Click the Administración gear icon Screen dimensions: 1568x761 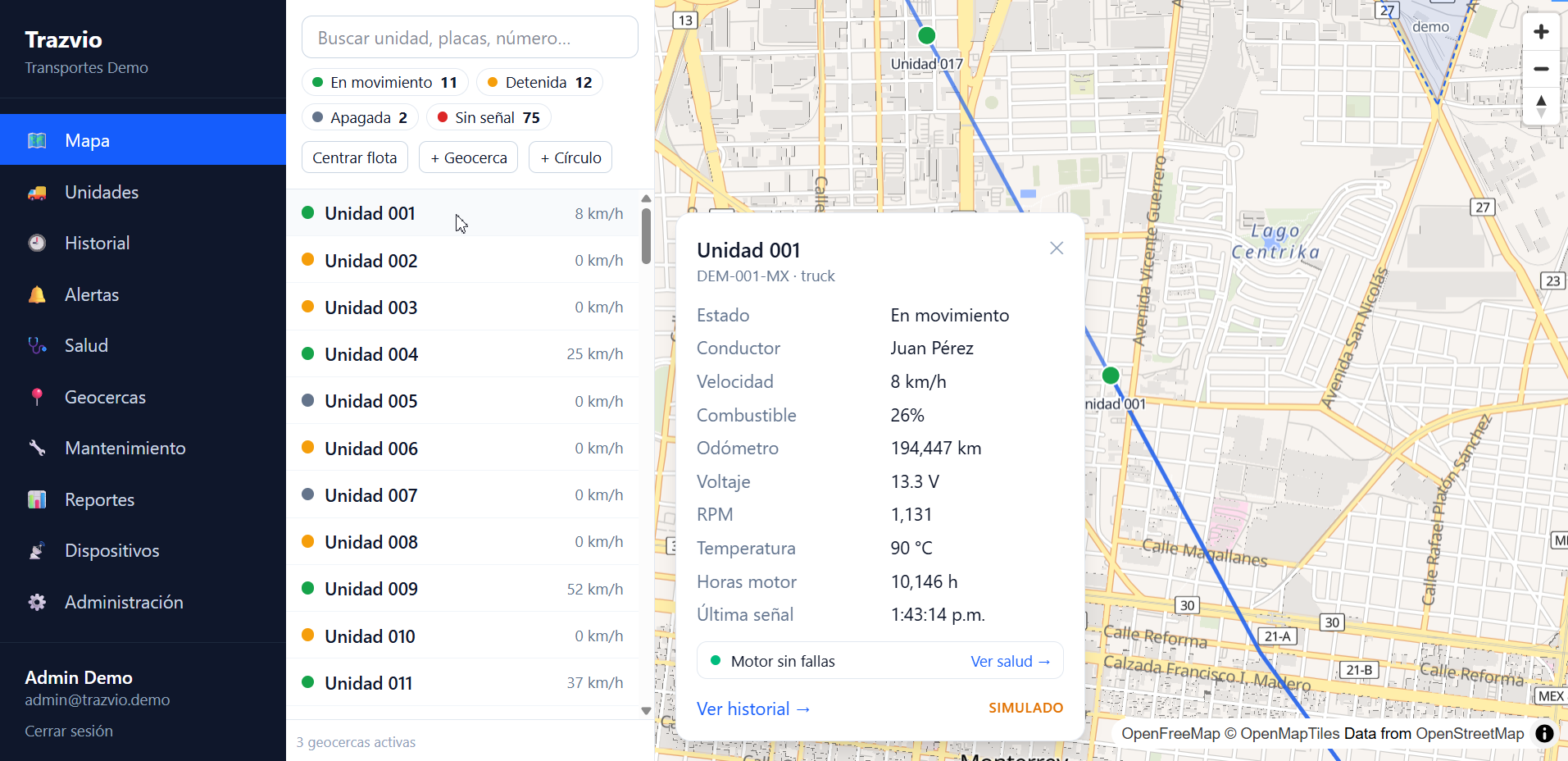tap(37, 602)
